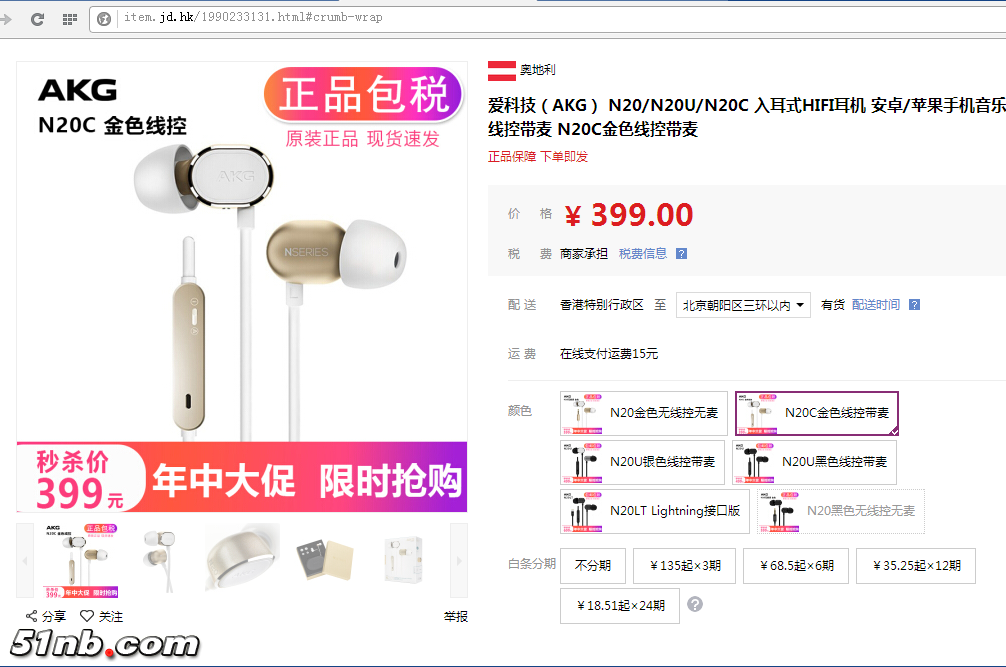1006x667 pixels.
Task: Open the 税费信息 tax info link
Action: (x=642, y=253)
